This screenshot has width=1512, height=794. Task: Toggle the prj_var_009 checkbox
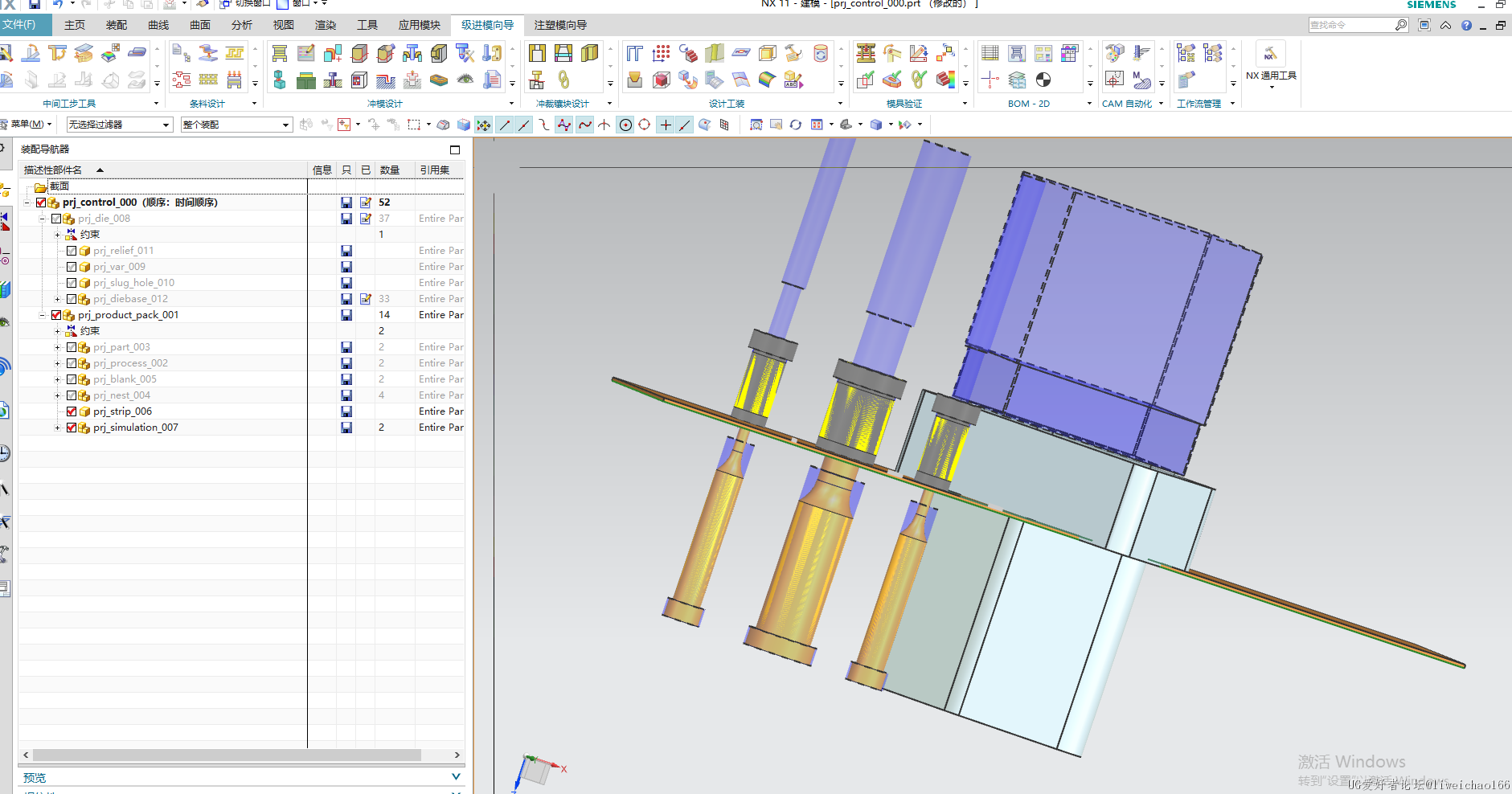click(72, 267)
